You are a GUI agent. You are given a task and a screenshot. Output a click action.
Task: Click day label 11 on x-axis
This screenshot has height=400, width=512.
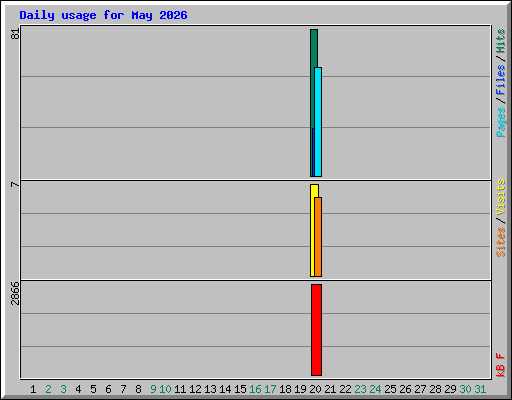coord(180,389)
